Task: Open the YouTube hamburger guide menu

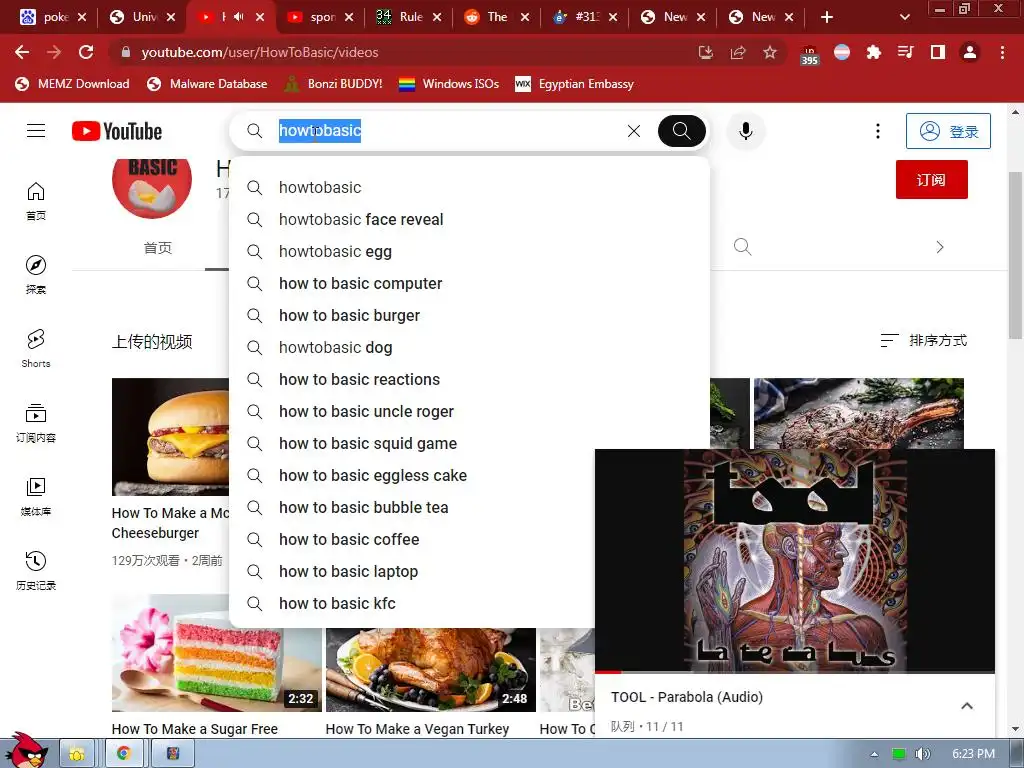Action: pos(36,131)
